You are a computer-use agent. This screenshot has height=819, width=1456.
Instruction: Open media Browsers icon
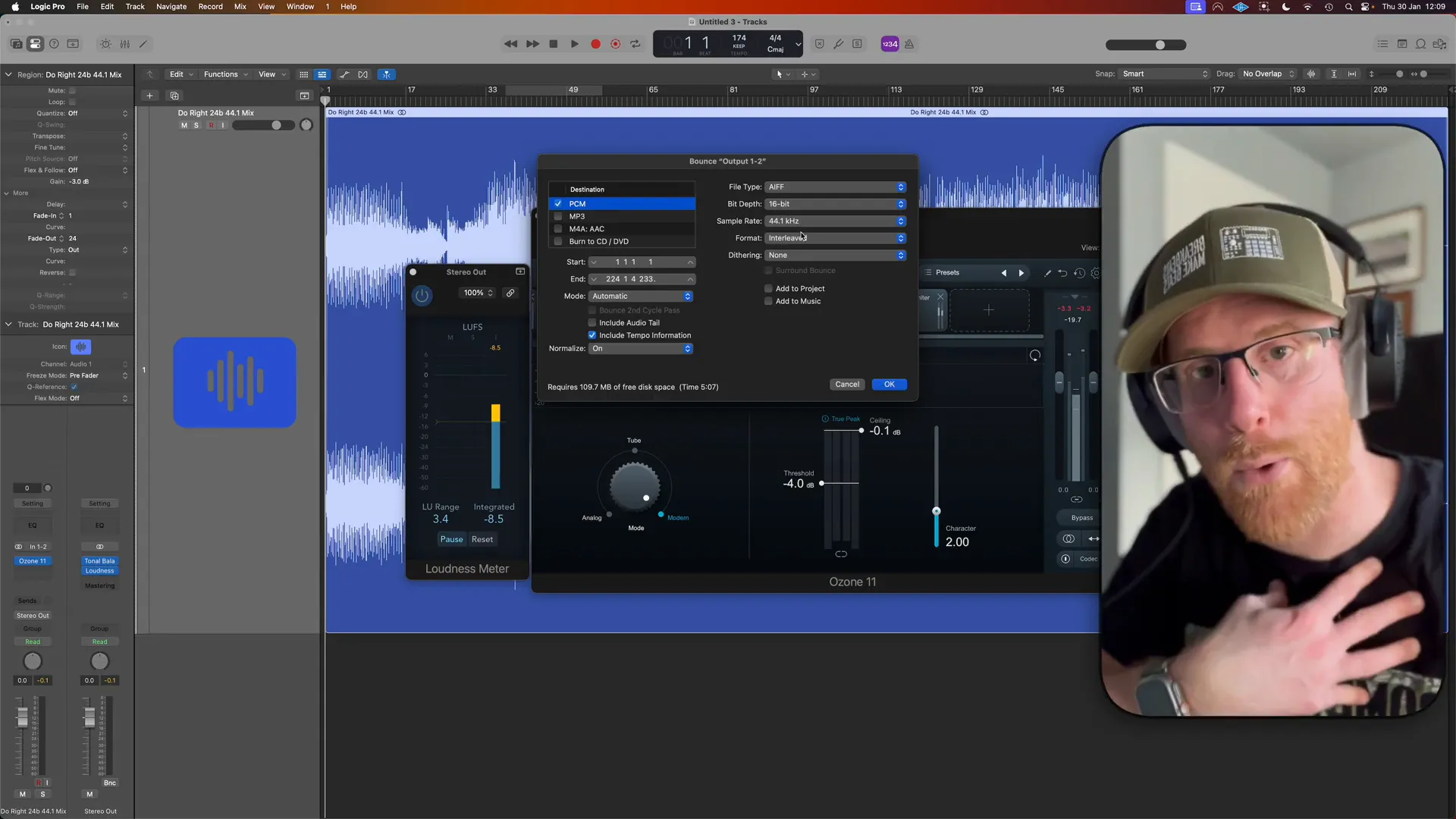pyautogui.click(x=1439, y=44)
